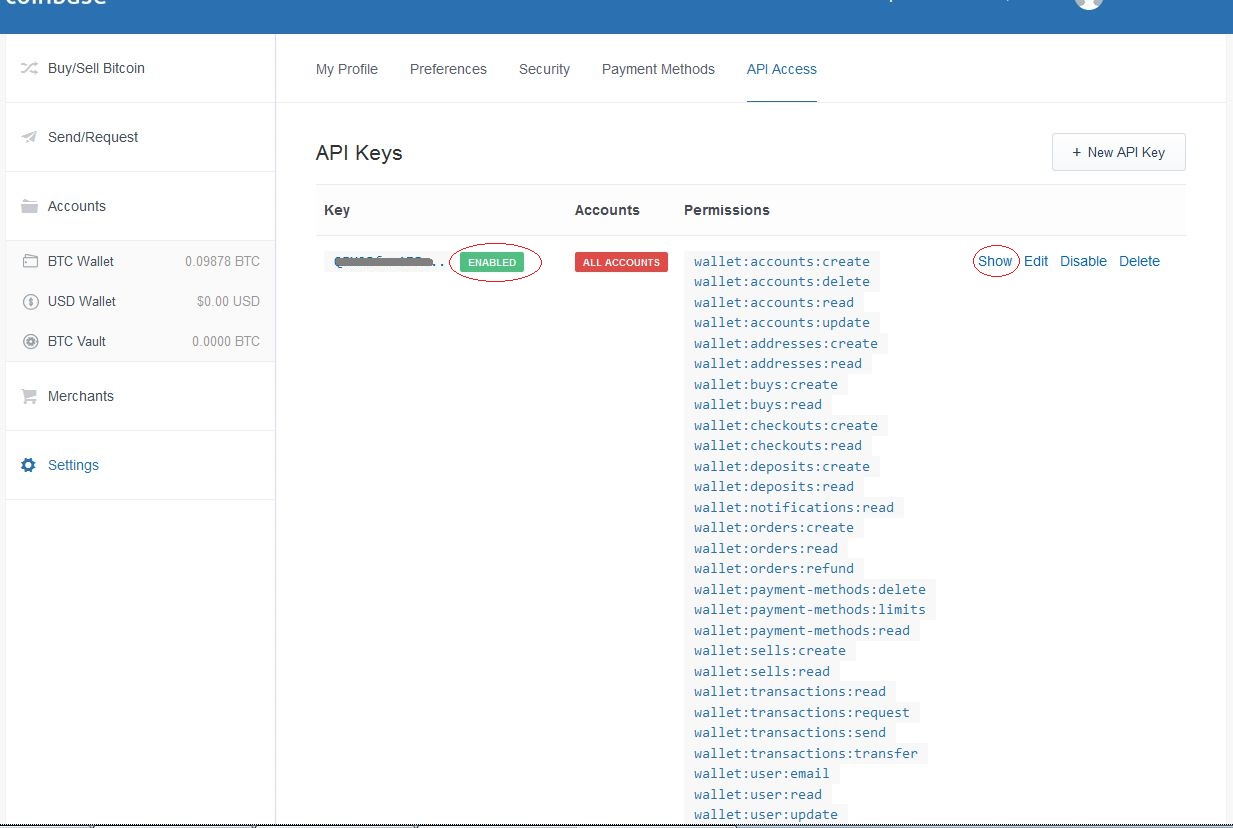Click the Show link for the API key

pos(995,261)
